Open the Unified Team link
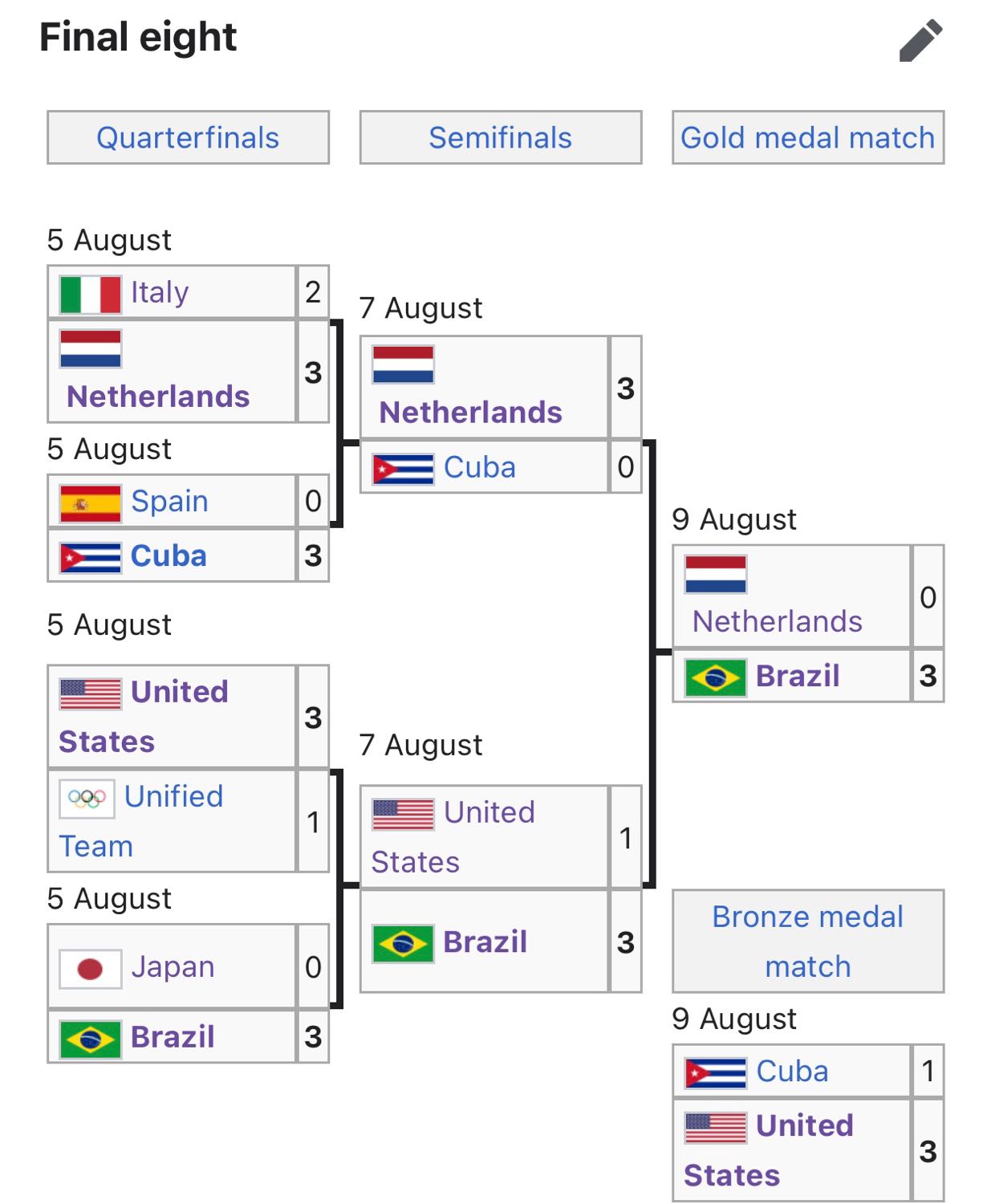The image size is (983, 1204). 140,821
